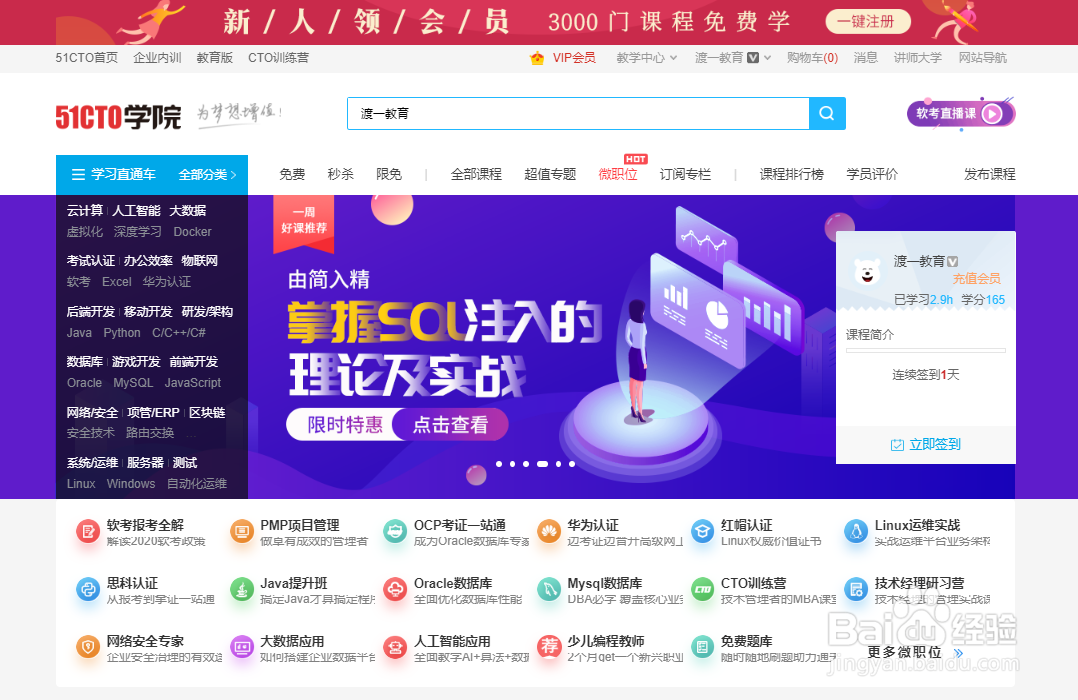Click the blue search magnifier button

tap(827, 113)
